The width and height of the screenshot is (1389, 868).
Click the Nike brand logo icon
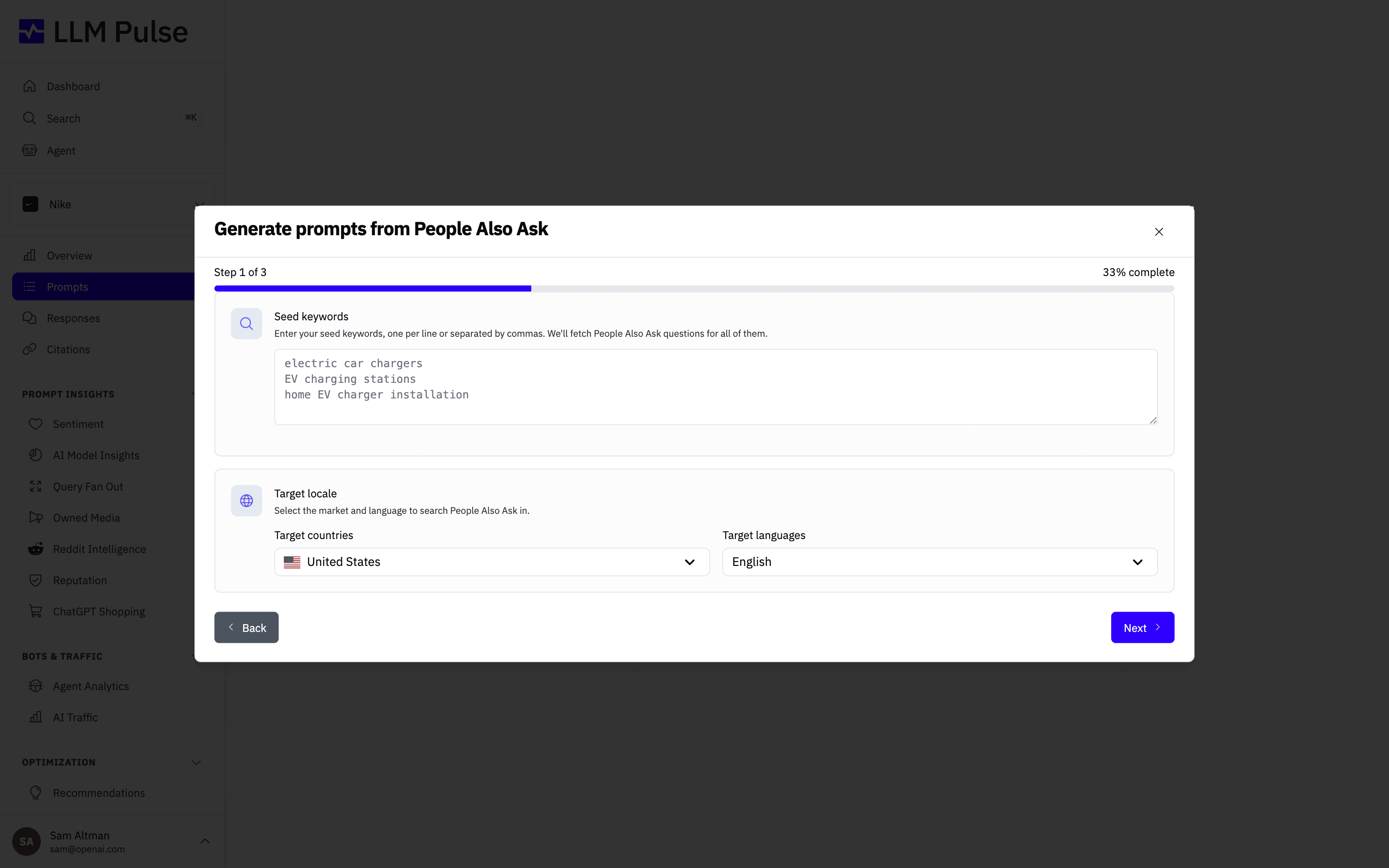pyautogui.click(x=30, y=204)
